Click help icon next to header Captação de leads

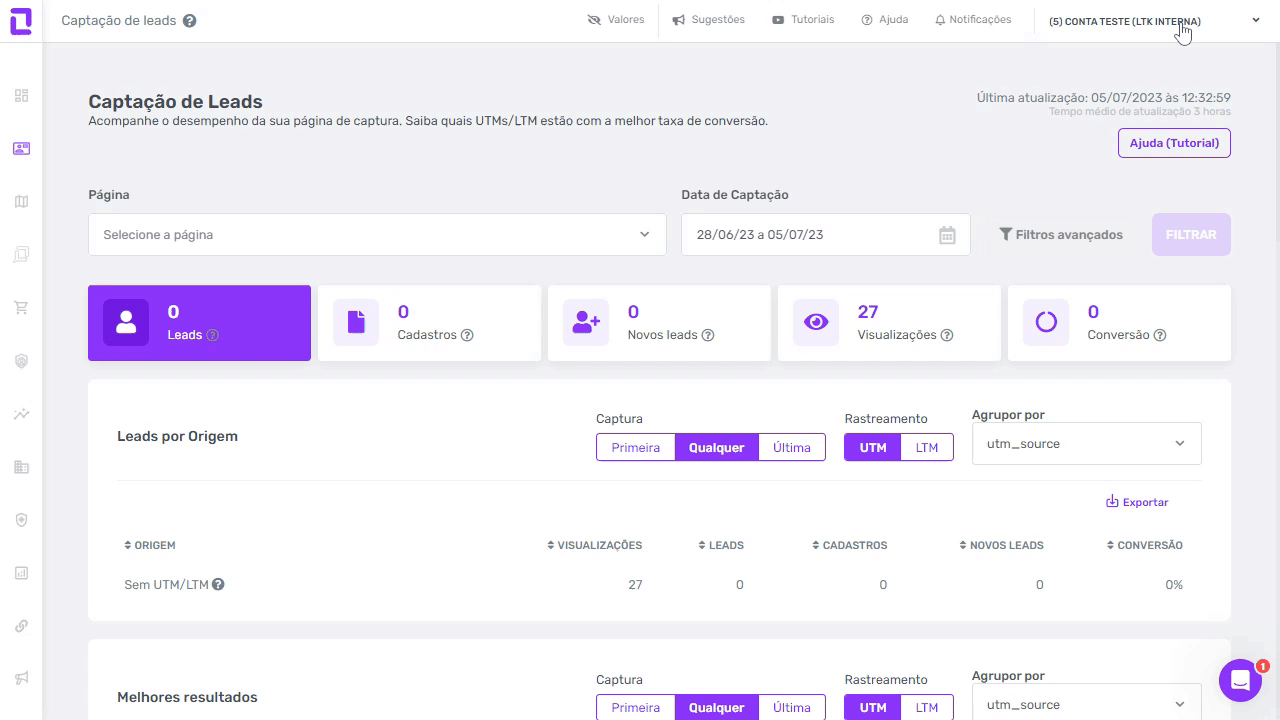(x=190, y=21)
